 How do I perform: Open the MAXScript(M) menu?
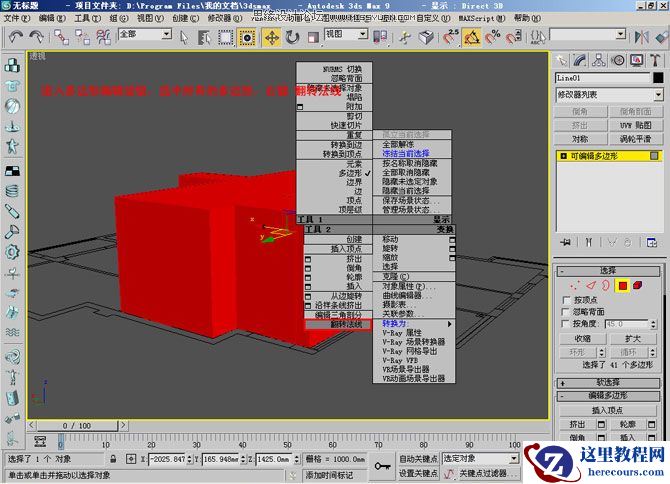(x=482, y=18)
